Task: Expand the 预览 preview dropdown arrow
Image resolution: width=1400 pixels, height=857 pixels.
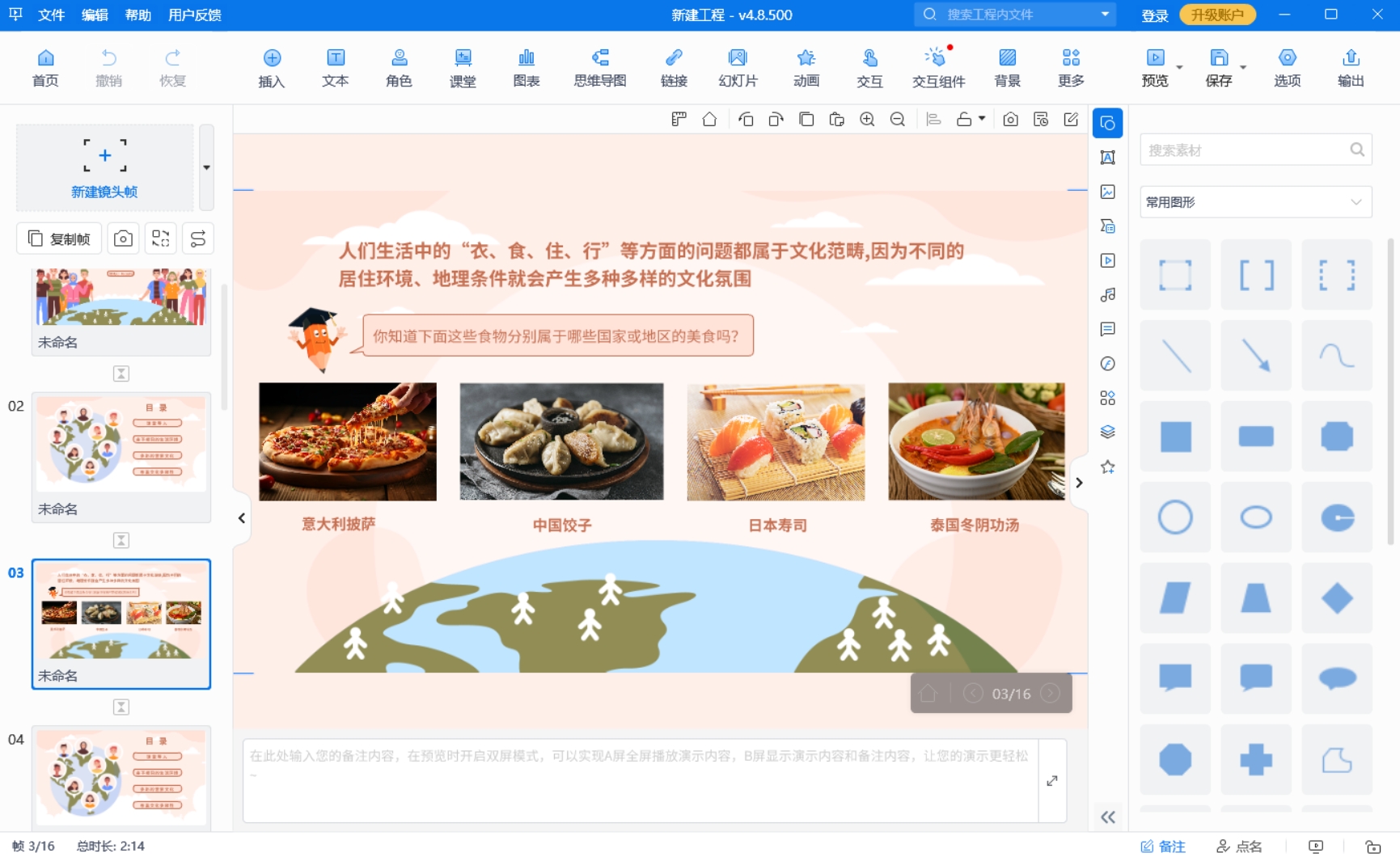Action: [1179, 67]
